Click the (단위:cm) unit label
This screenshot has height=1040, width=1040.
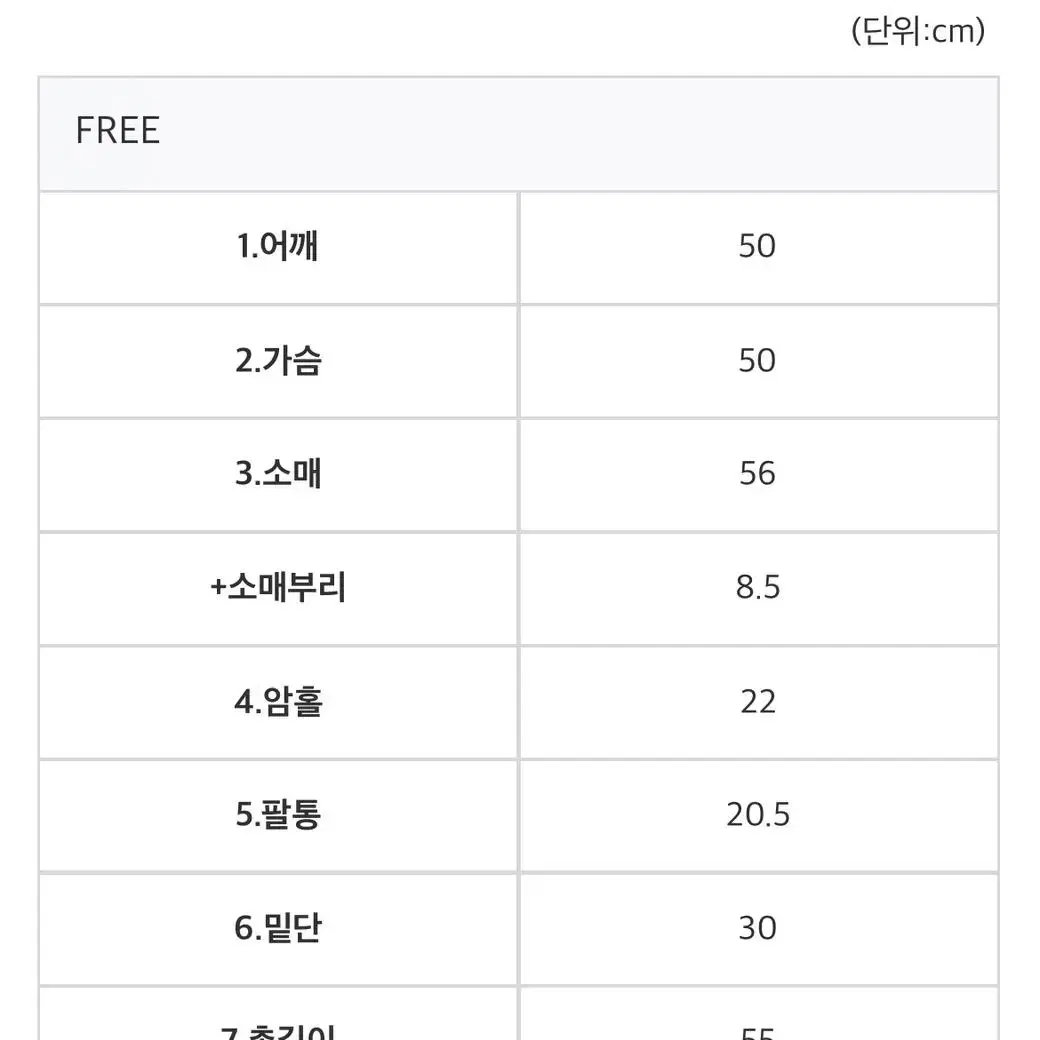pyautogui.click(x=918, y=31)
